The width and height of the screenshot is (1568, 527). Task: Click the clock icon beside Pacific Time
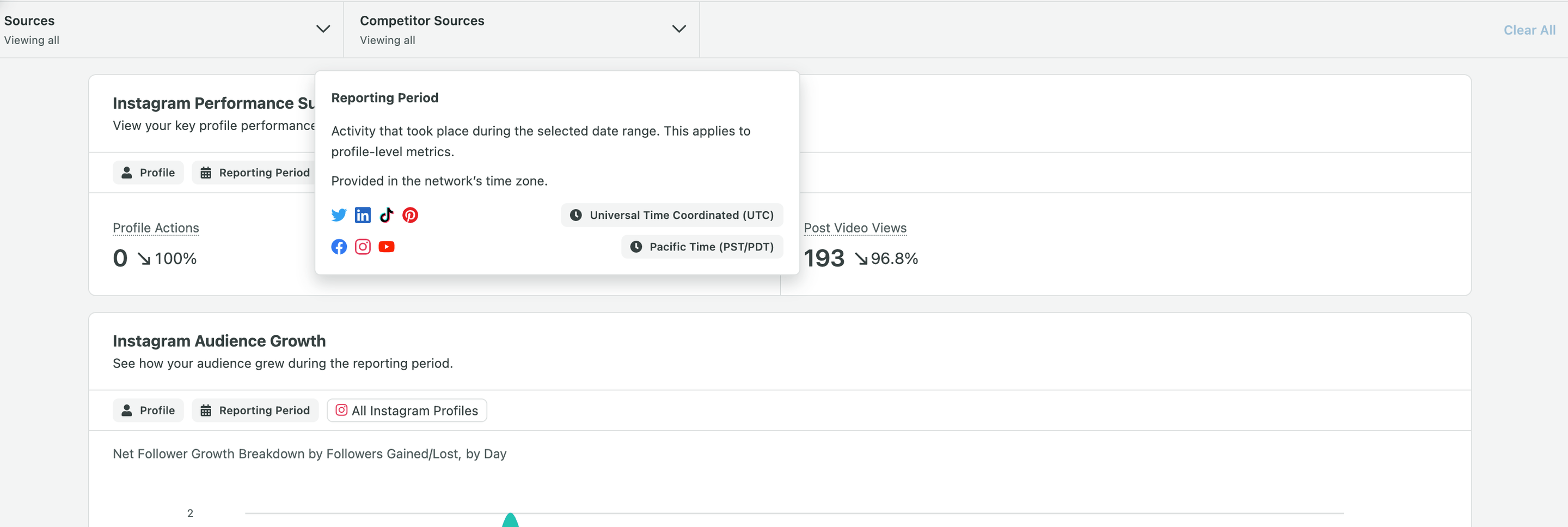[636, 247]
